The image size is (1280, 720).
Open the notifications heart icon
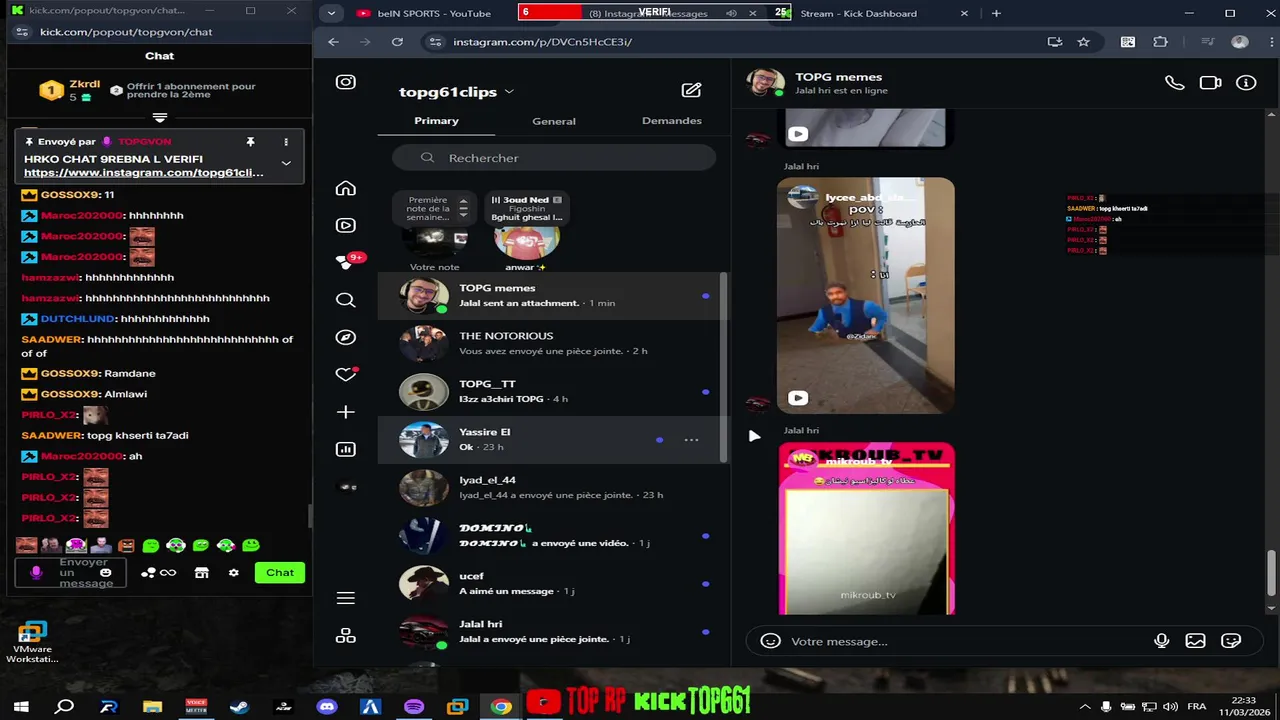[346, 374]
